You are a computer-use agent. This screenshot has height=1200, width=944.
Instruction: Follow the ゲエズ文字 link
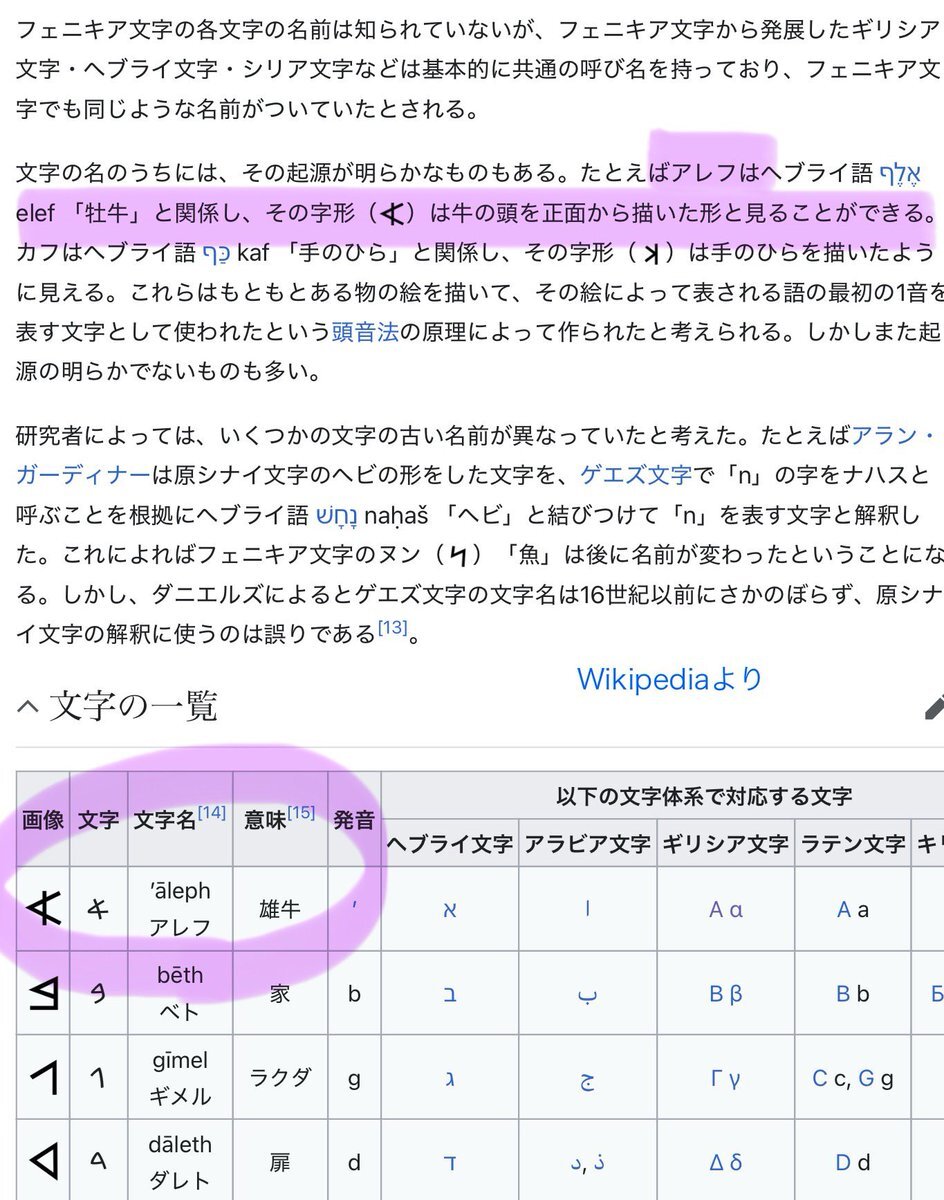coord(635,474)
